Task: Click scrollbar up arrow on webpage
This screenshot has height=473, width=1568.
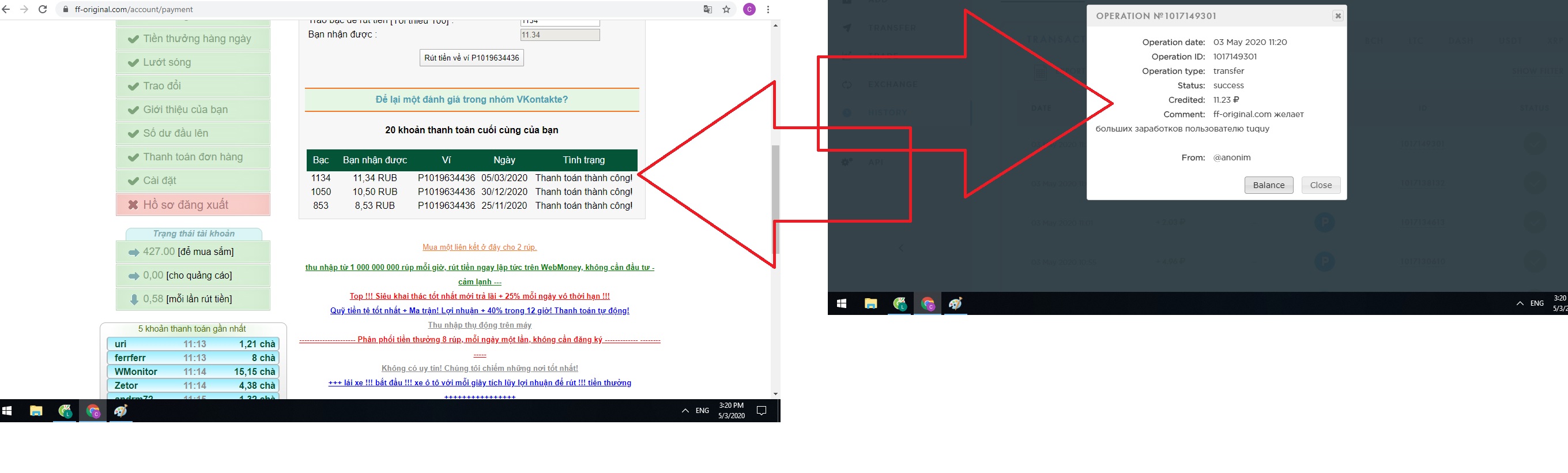Action: click(775, 25)
